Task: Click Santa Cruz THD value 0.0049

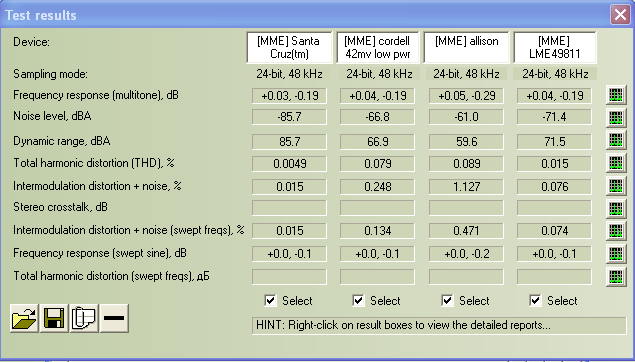Action: tap(289, 164)
